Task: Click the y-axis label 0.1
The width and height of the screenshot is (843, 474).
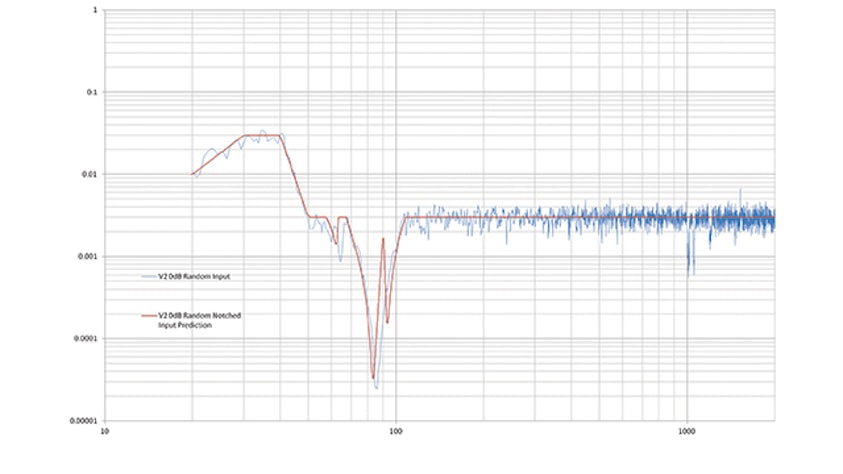Action: click(92, 92)
